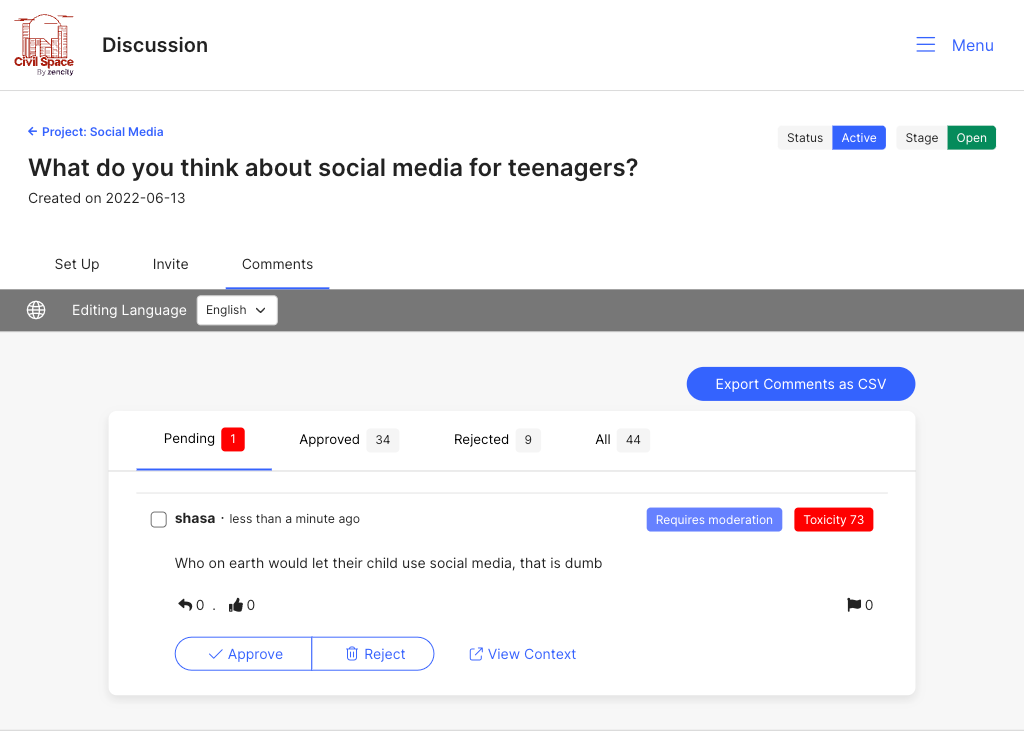Click the 'less than a minute ago' timestamp
Viewport: 1024px width, 738px height.
pyautogui.click(x=295, y=519)
